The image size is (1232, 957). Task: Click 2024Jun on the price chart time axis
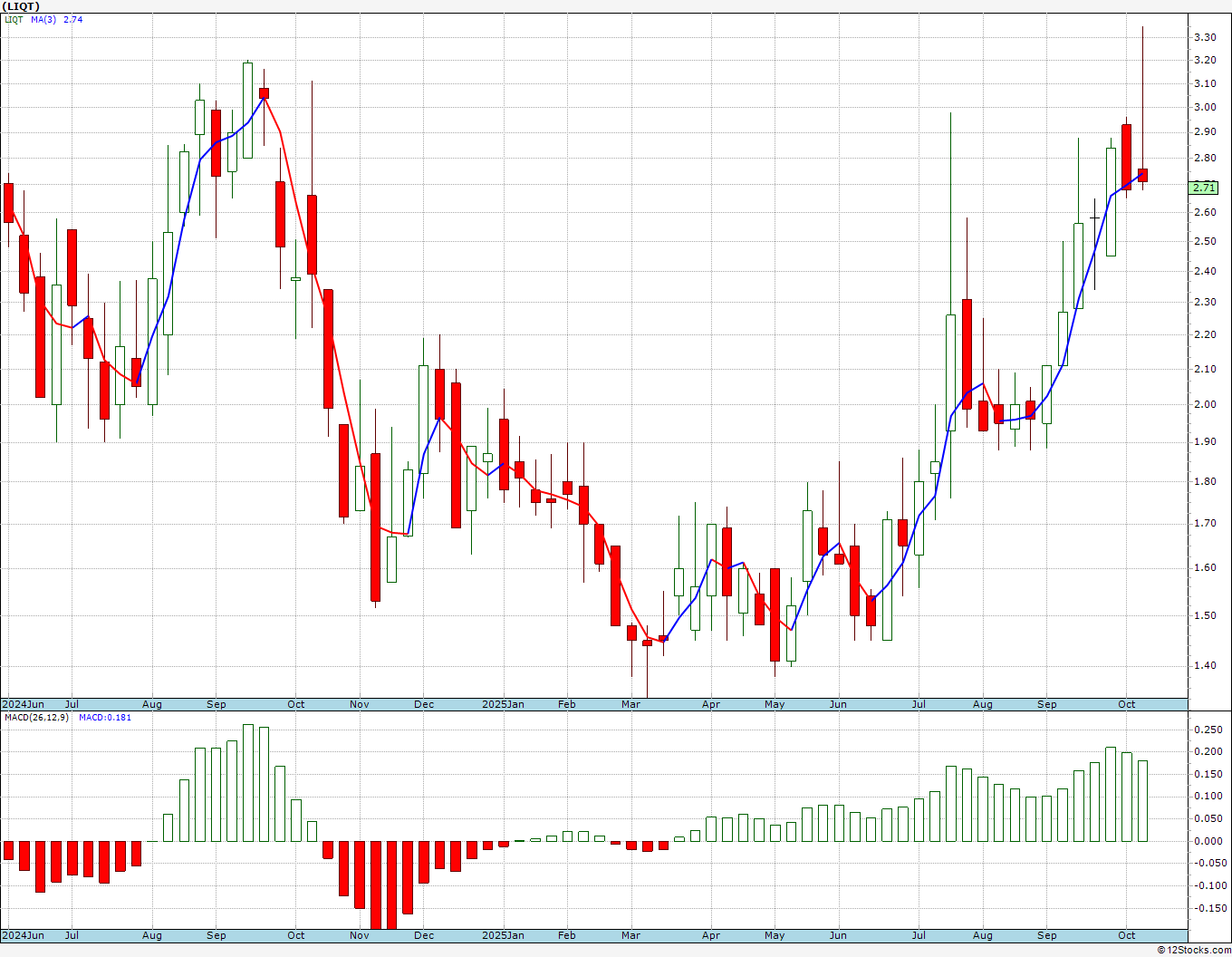23,704
